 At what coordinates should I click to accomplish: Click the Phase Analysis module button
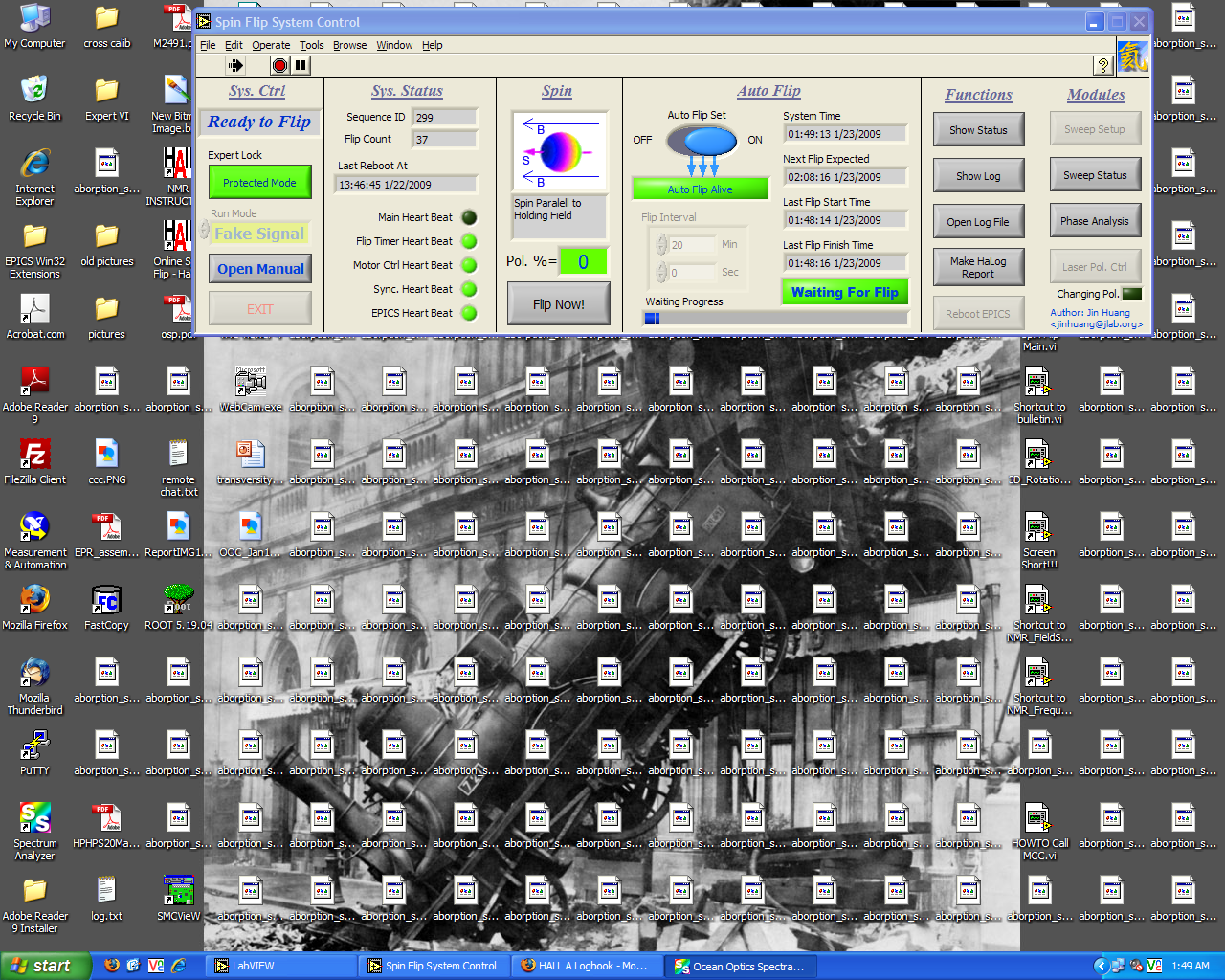(1095, 221)
